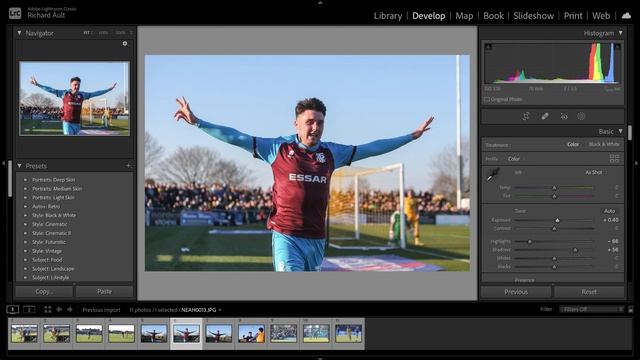Expand the Style: Cinematic II preset group
This screenshot has width=640, height=360.
tap(25, 233)
